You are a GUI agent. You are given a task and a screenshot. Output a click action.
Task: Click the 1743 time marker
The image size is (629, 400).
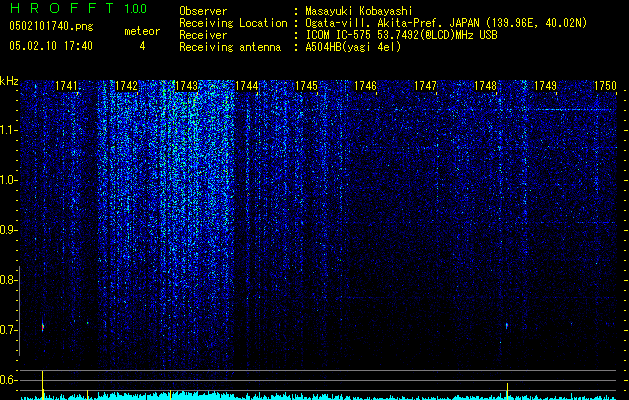pyautogui.click(x=187, y=85)
